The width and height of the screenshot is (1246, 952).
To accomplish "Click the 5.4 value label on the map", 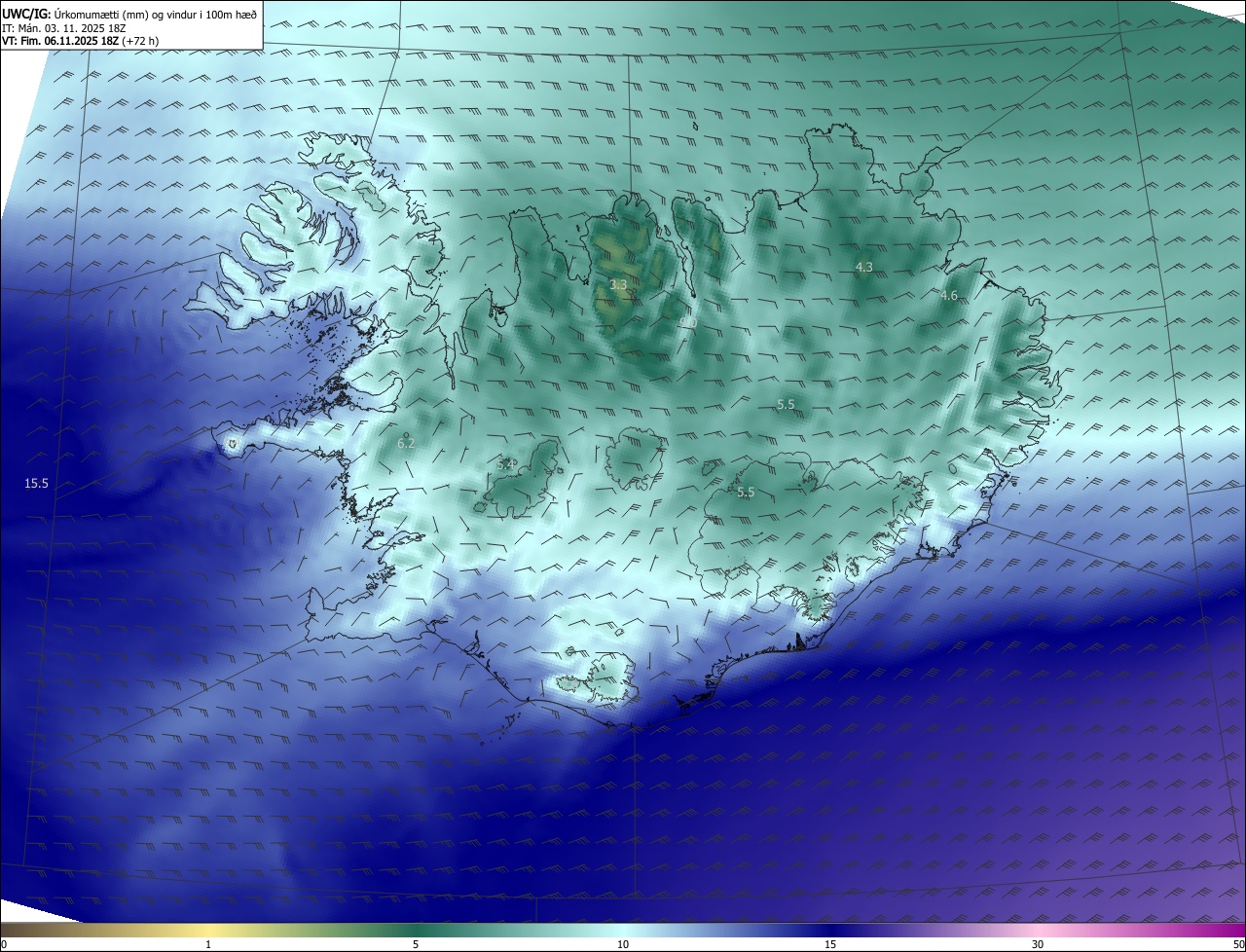I will (x=506, y=464).
